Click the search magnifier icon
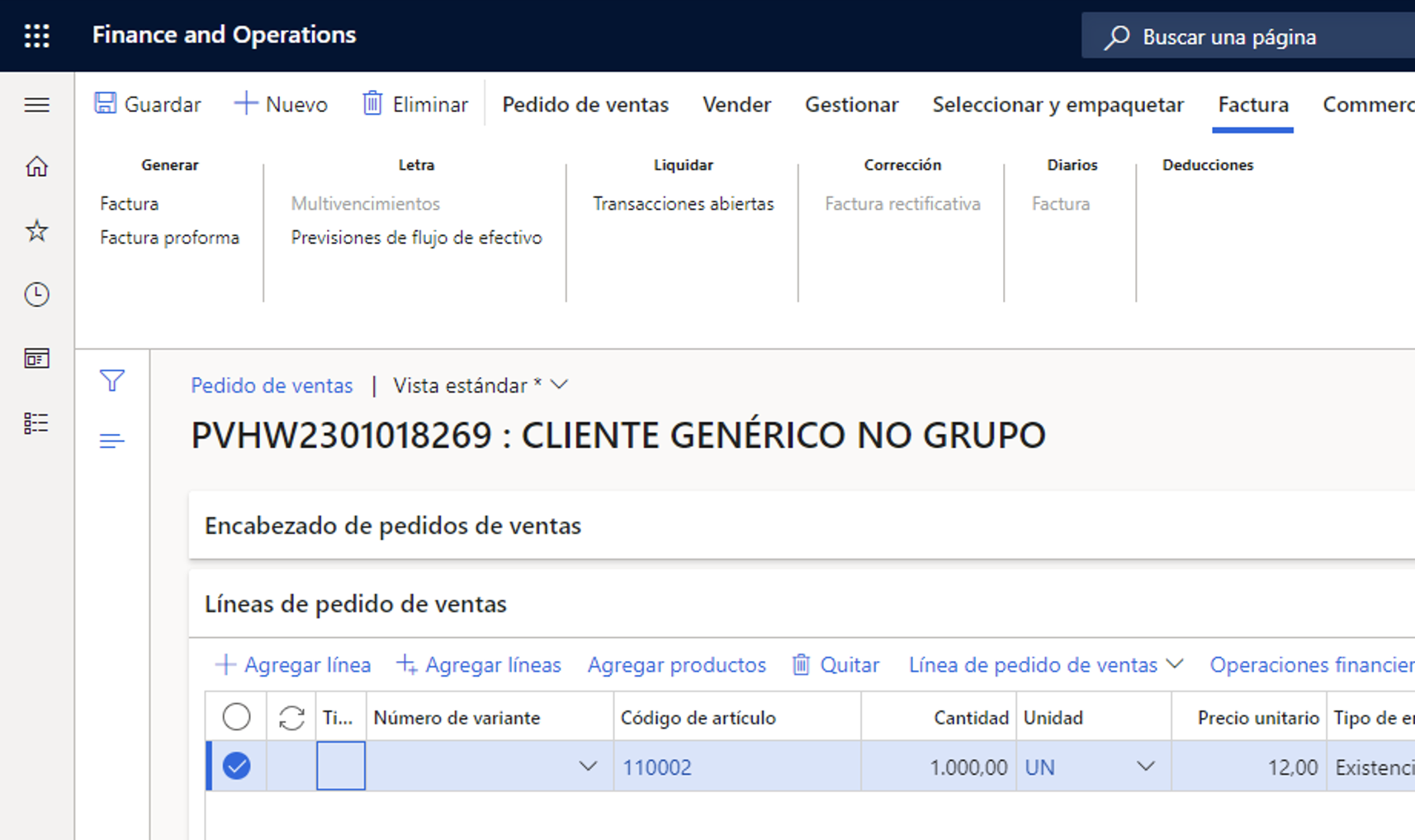This screenshot has width=1415, height=840. click(1117, 37)
